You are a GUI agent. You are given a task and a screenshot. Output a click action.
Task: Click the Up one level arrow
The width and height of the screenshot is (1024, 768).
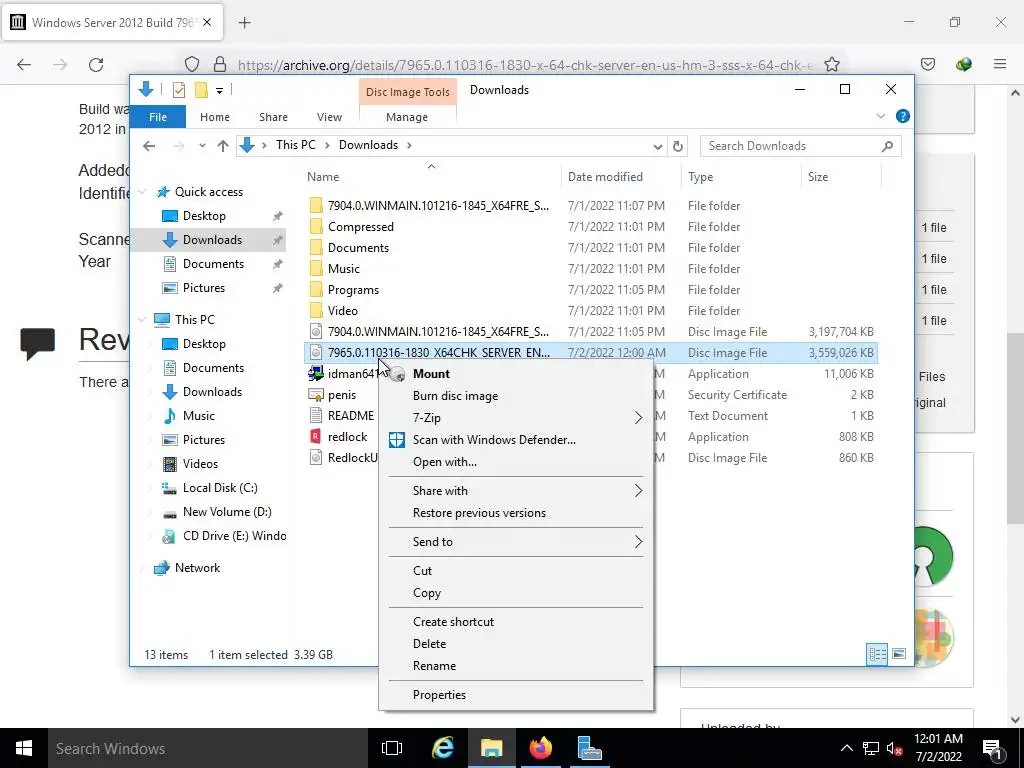click(x=223, y=146)
